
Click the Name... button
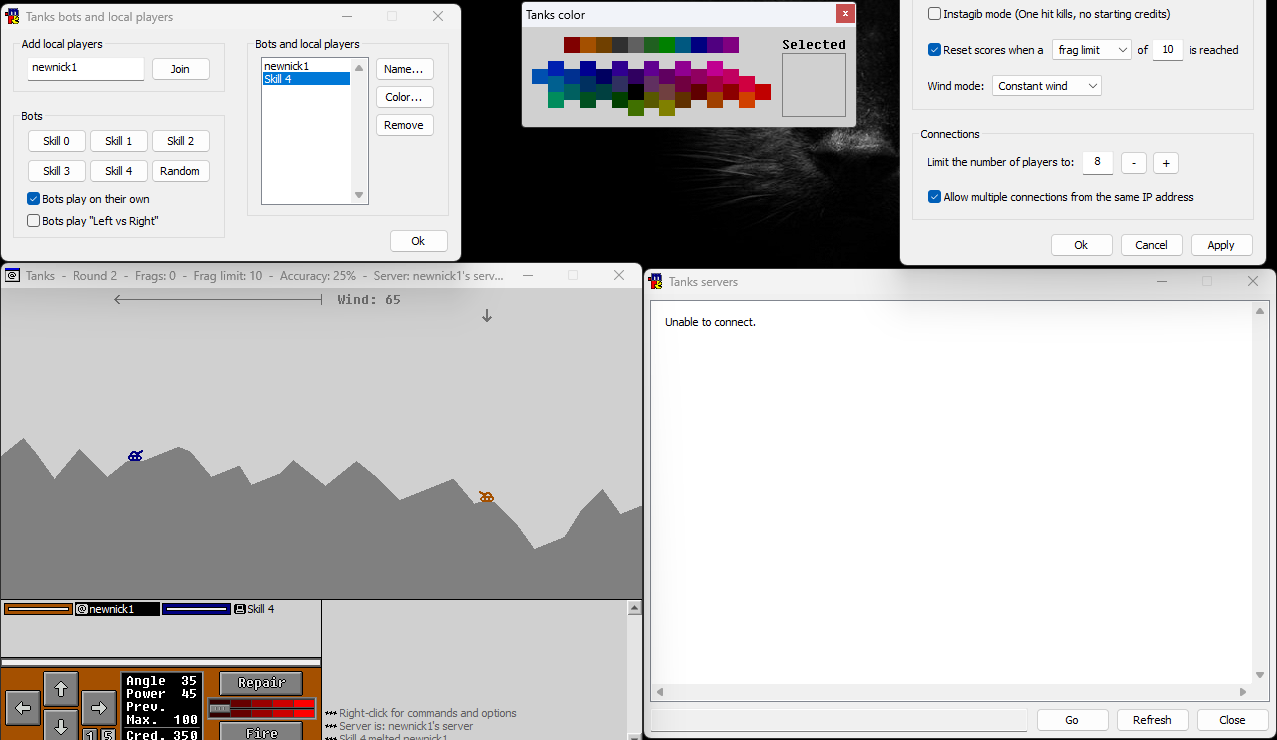(405, 69)
